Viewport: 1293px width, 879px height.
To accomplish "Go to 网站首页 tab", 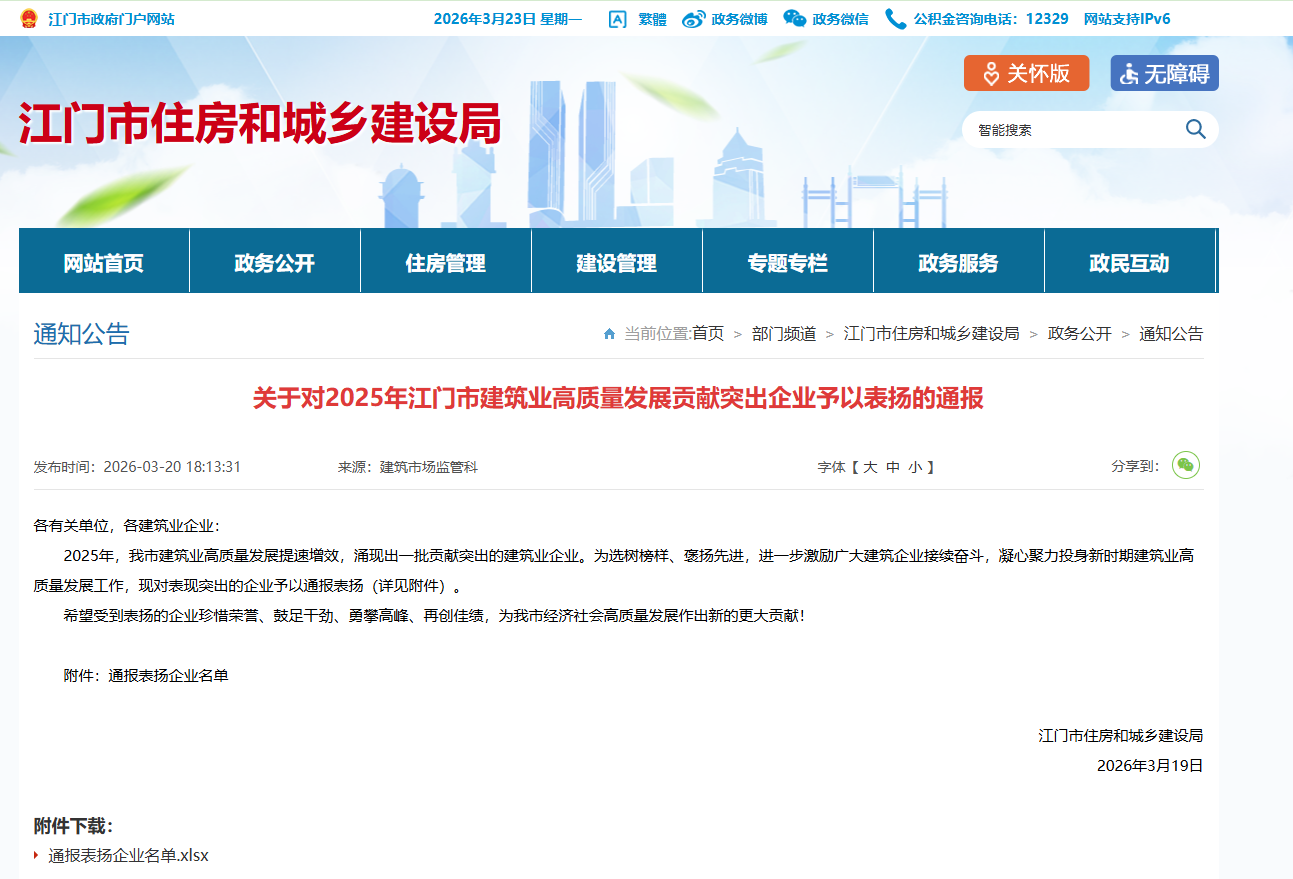I will tap(103, 263).
